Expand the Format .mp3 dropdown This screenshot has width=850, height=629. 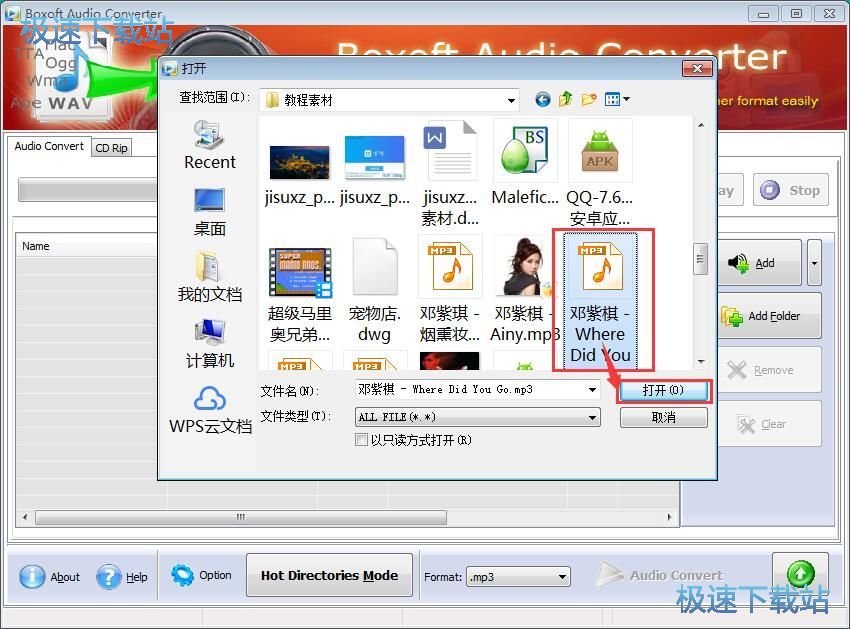tap(563, 577)
